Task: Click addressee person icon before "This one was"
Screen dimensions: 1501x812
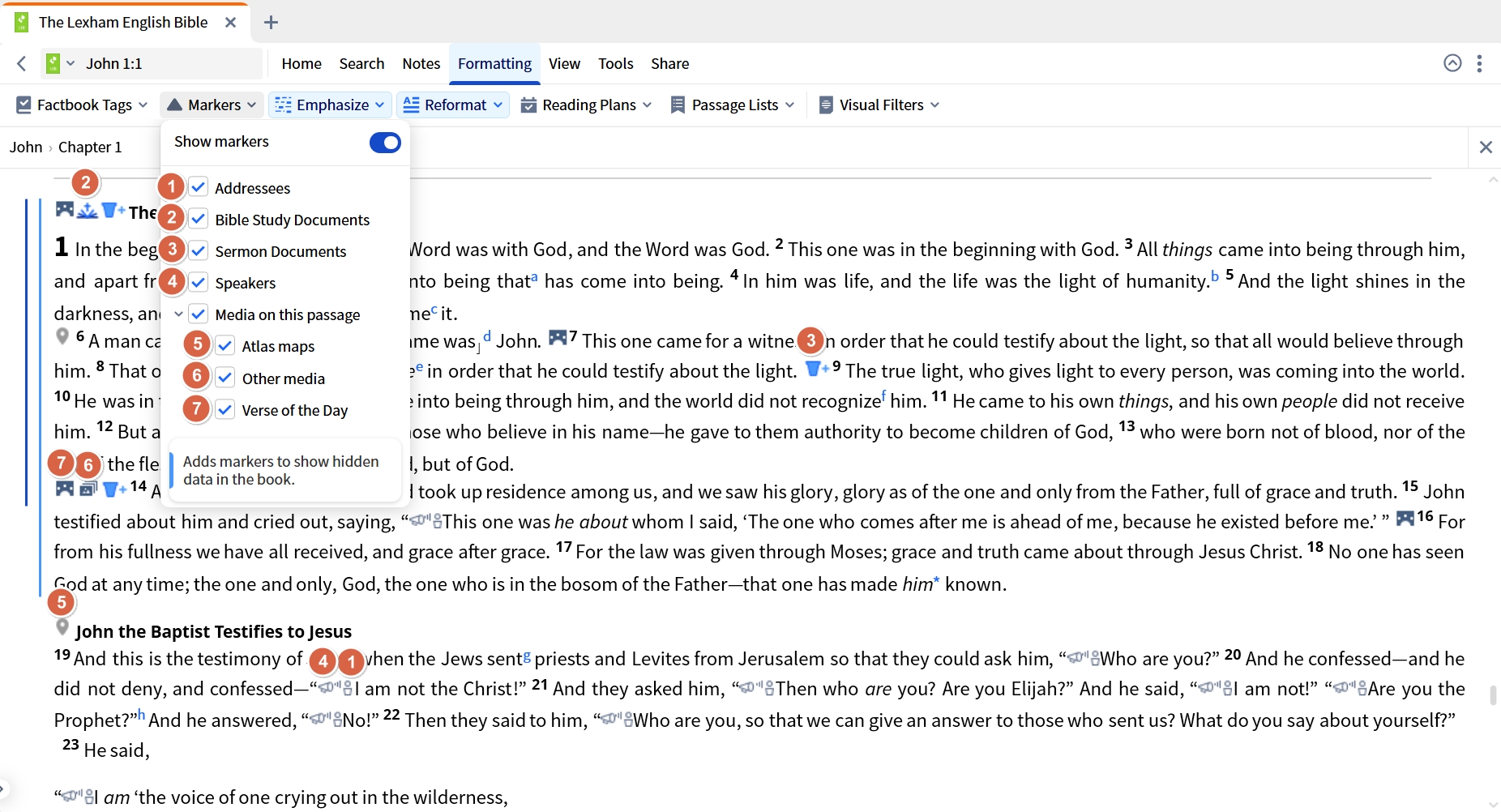Action: (x=437, y=521)
